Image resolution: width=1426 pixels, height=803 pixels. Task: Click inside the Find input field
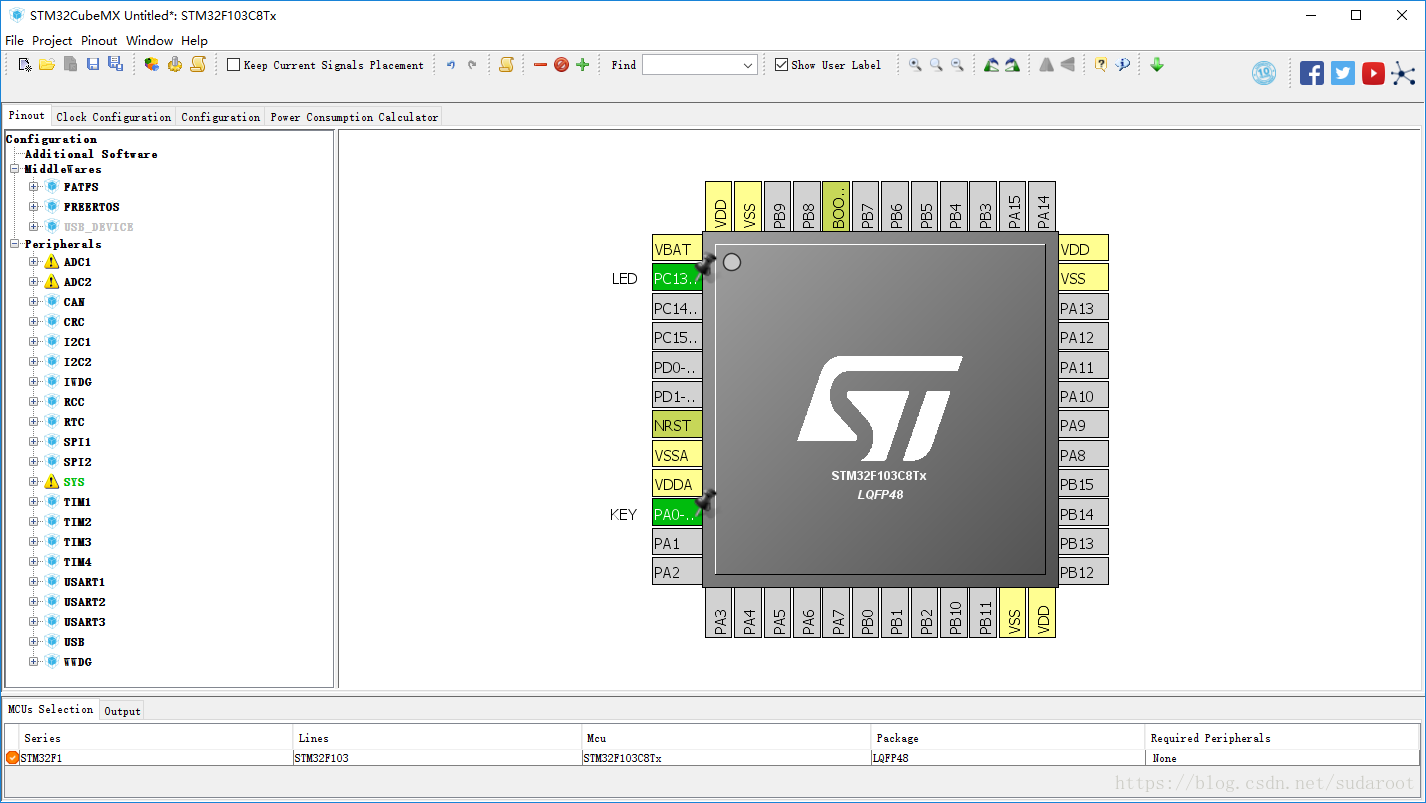tap(691, 65)
